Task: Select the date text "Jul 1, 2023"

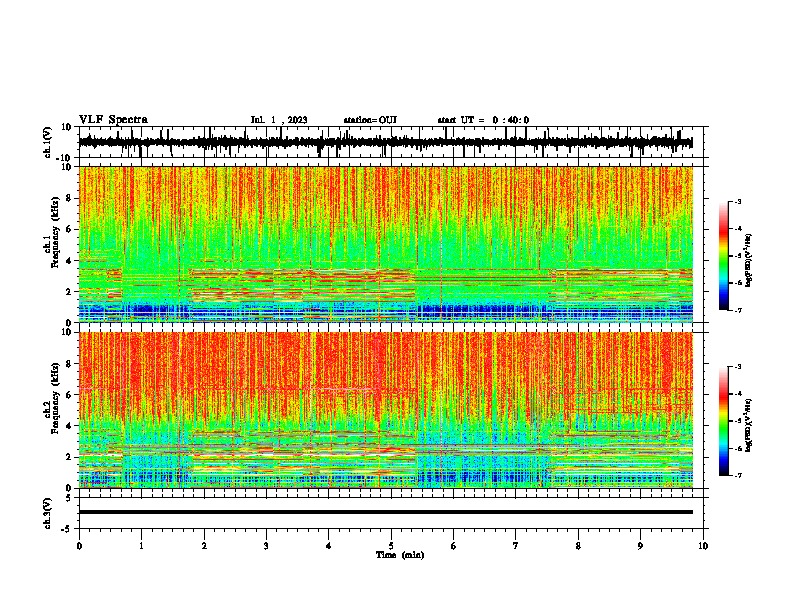Action: coord(279,120)
